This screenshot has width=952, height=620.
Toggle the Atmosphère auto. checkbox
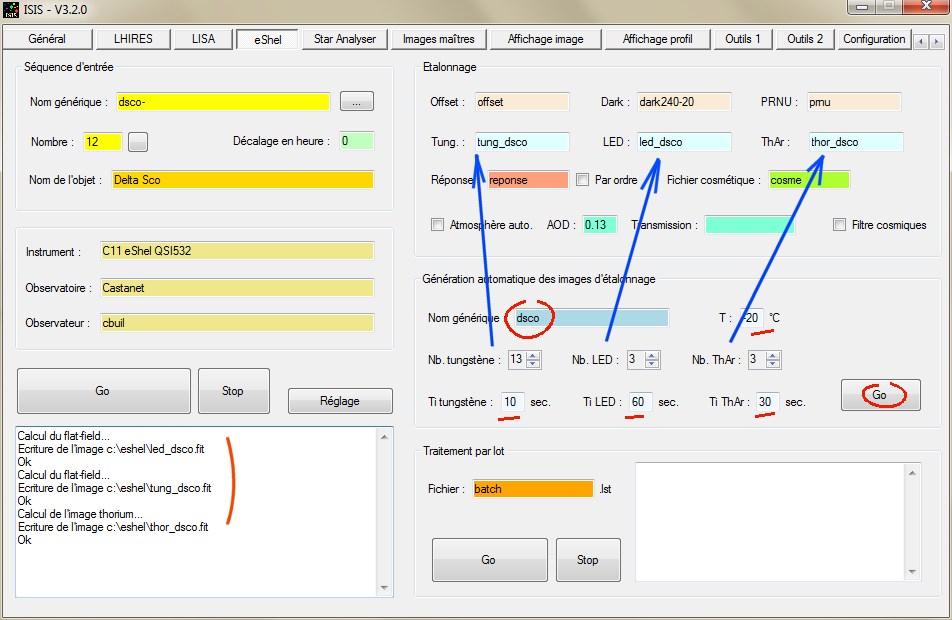(x=437, y=225)
